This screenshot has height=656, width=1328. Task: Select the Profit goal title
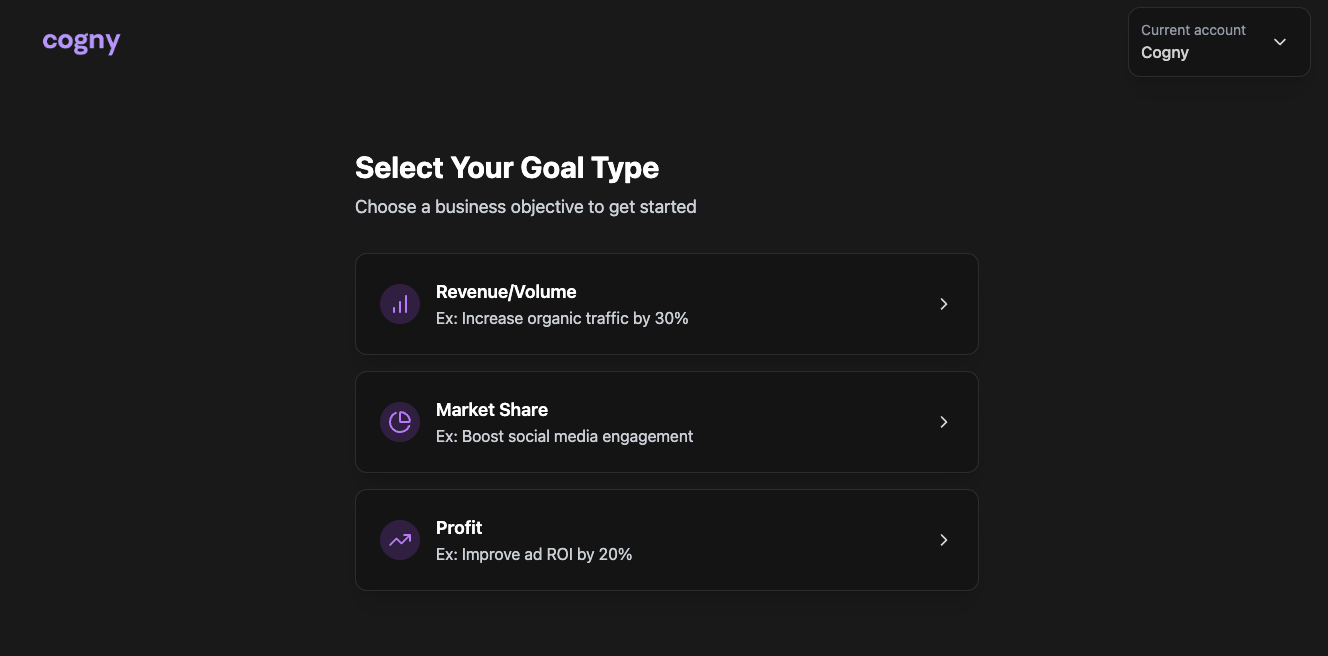459,528
